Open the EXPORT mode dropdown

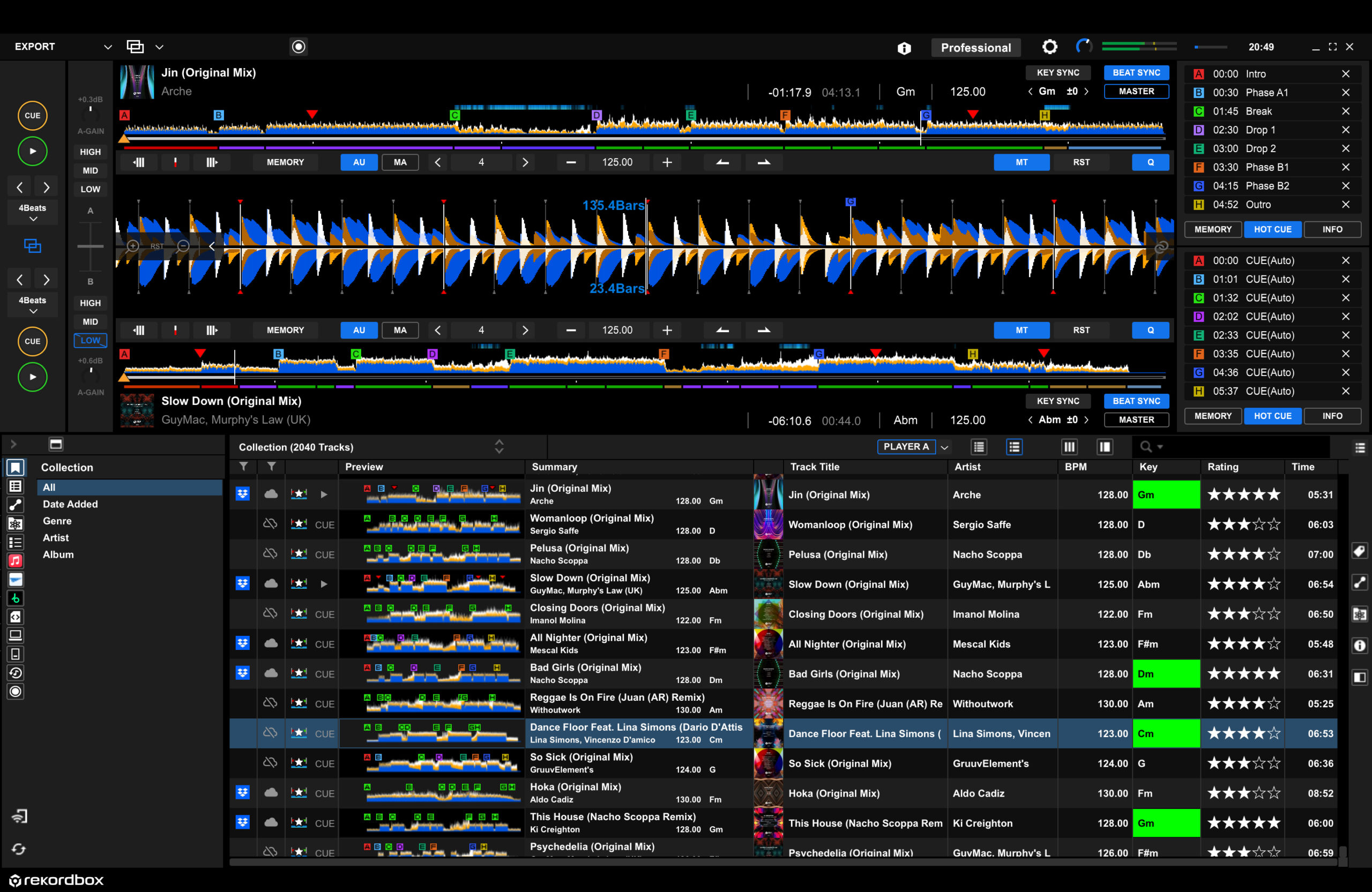pyautogui.click(x=107, y=47)
